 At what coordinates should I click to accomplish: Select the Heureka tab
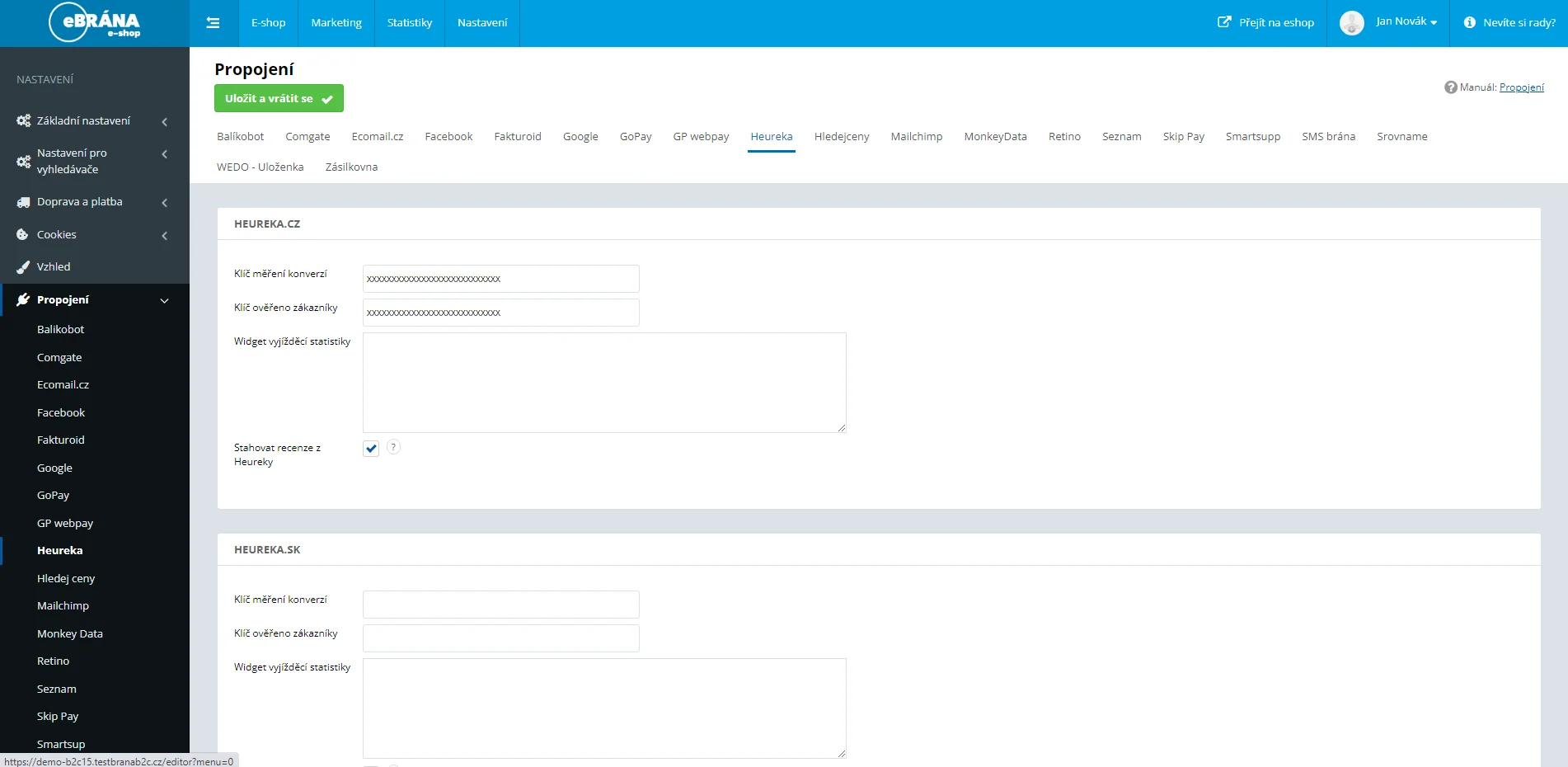(772, 137)
